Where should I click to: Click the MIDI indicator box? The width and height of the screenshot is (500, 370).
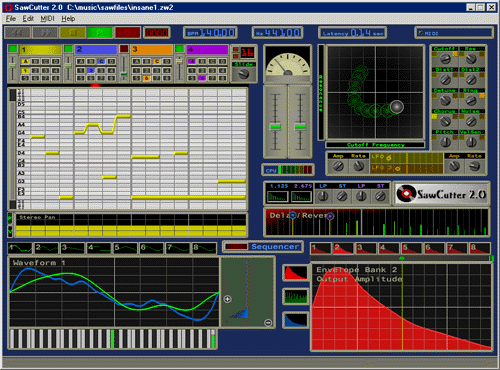pyautogui.click(x=454, y=33)
